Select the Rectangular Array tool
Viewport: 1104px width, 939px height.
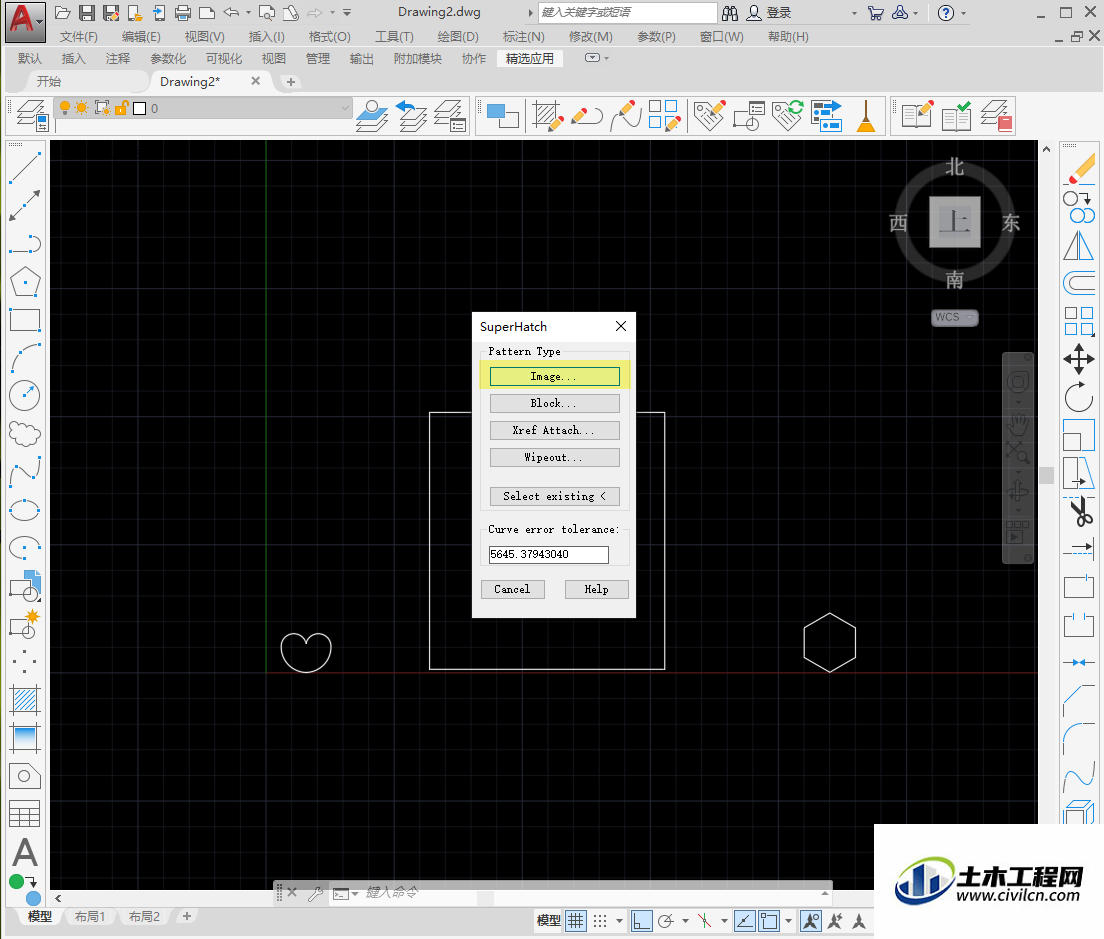coord(1079,322)
